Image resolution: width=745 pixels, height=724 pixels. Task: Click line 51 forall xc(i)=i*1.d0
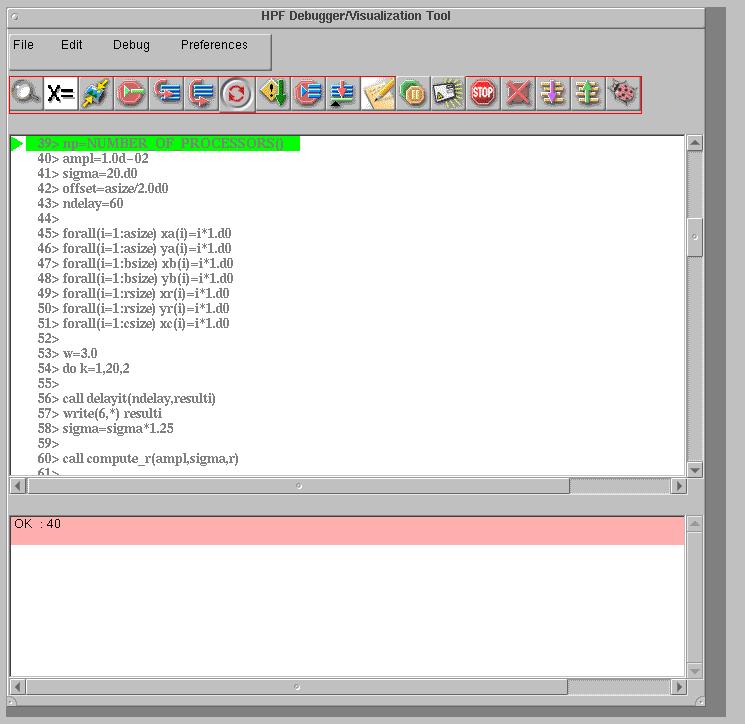[x=134, y=324]
